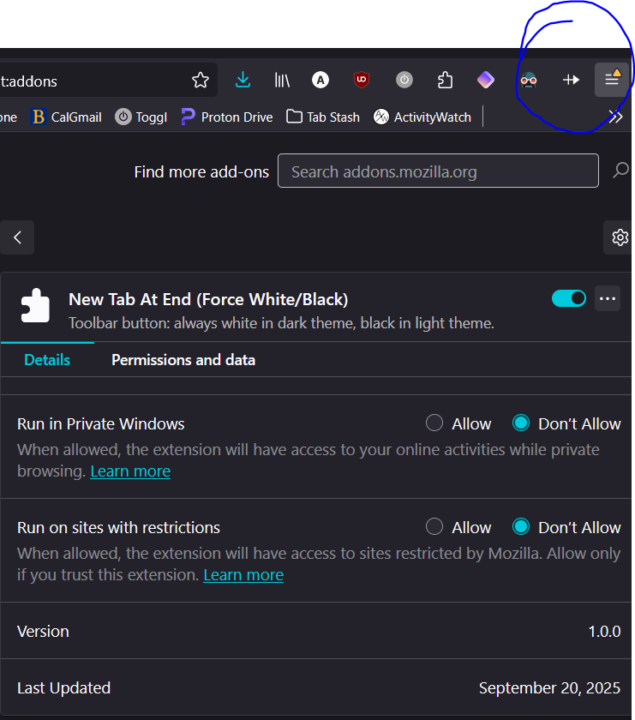Open the Toggl bookmark
Viewport: 635px width, 720px height.
coord(141,117)
